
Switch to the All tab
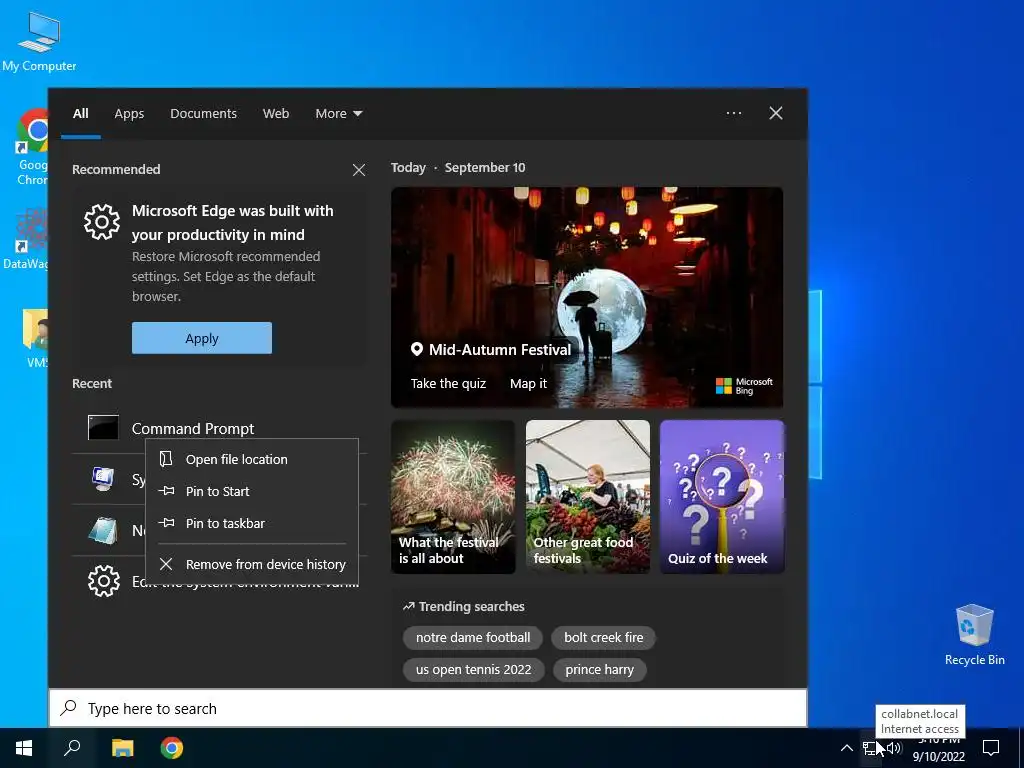(x=80, y=114)
